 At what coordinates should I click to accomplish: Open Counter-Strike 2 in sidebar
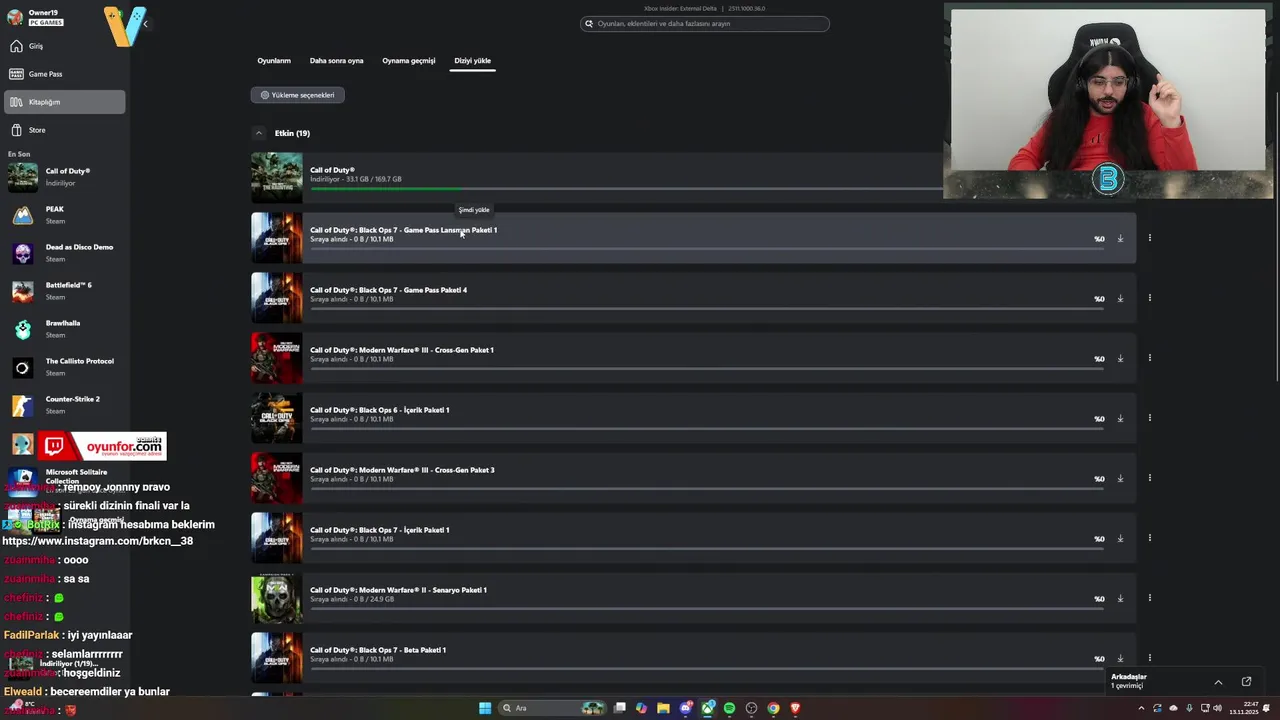coord(64,405)
